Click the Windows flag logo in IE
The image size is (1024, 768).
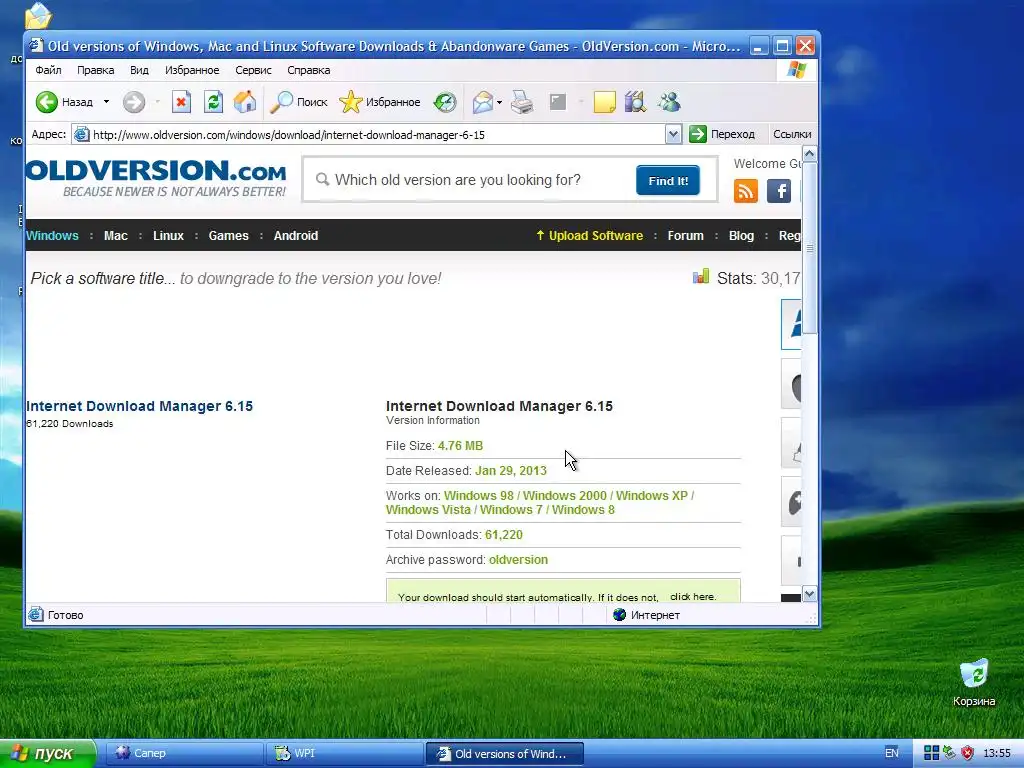pos(797,70)
